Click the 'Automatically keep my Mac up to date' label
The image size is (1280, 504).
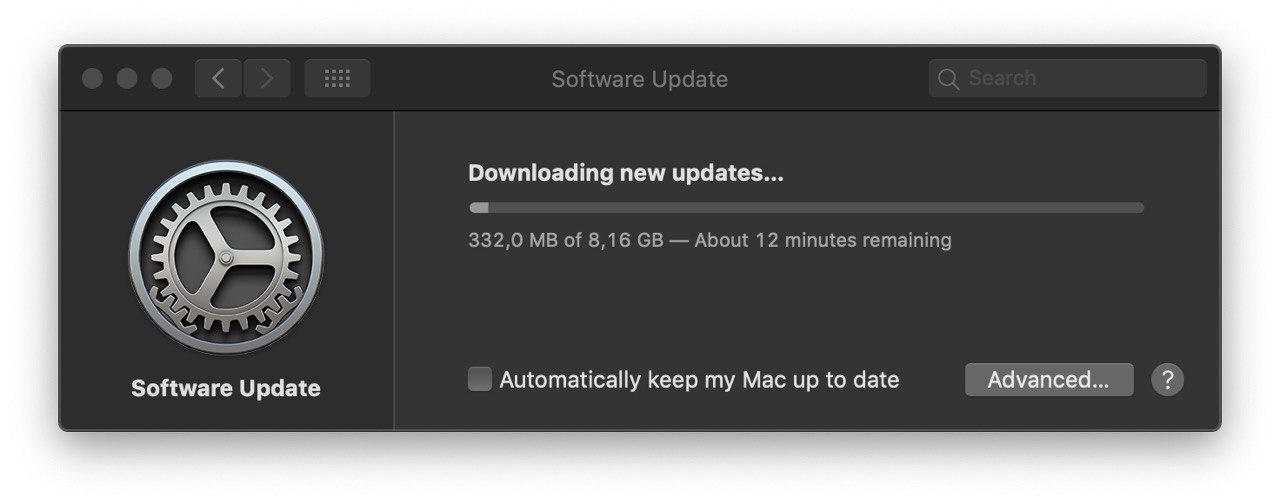699,380
